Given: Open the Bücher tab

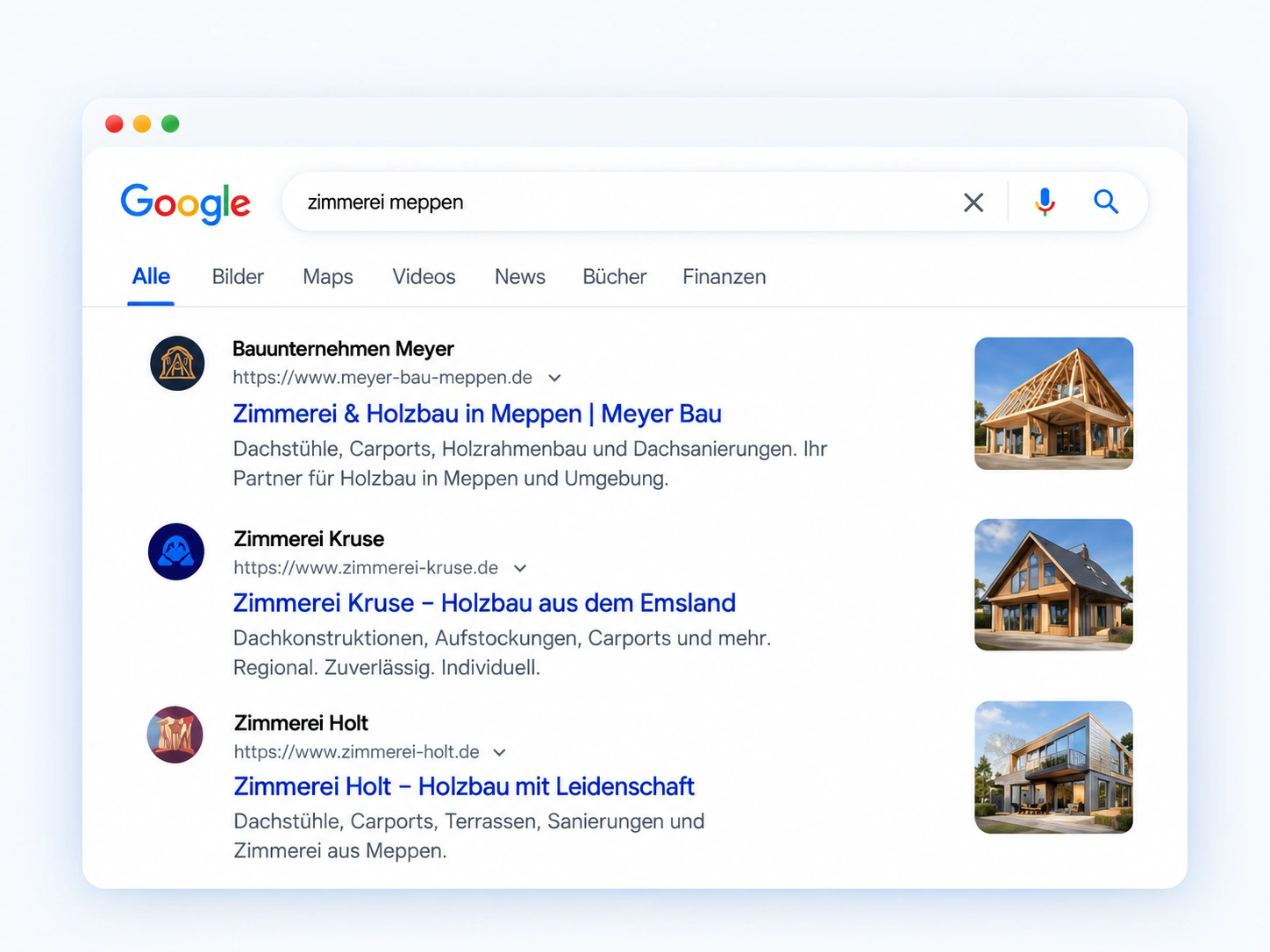Looking at the screenshot, I should click(615, 277).
